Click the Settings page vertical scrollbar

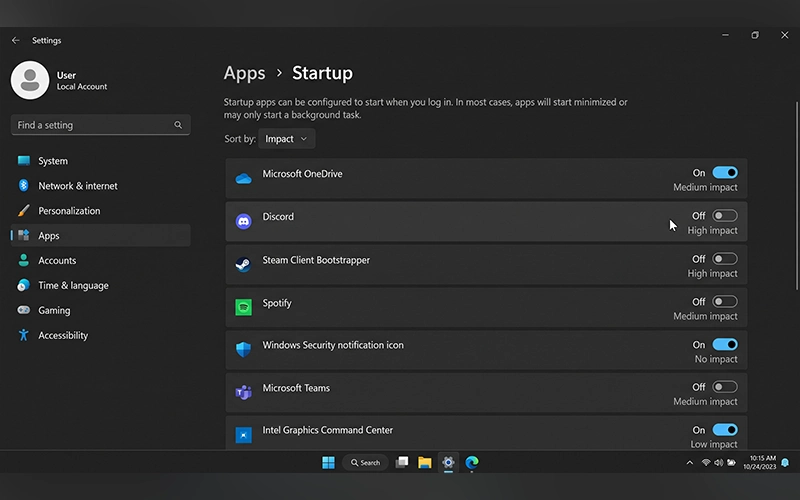tap(796, 196)
